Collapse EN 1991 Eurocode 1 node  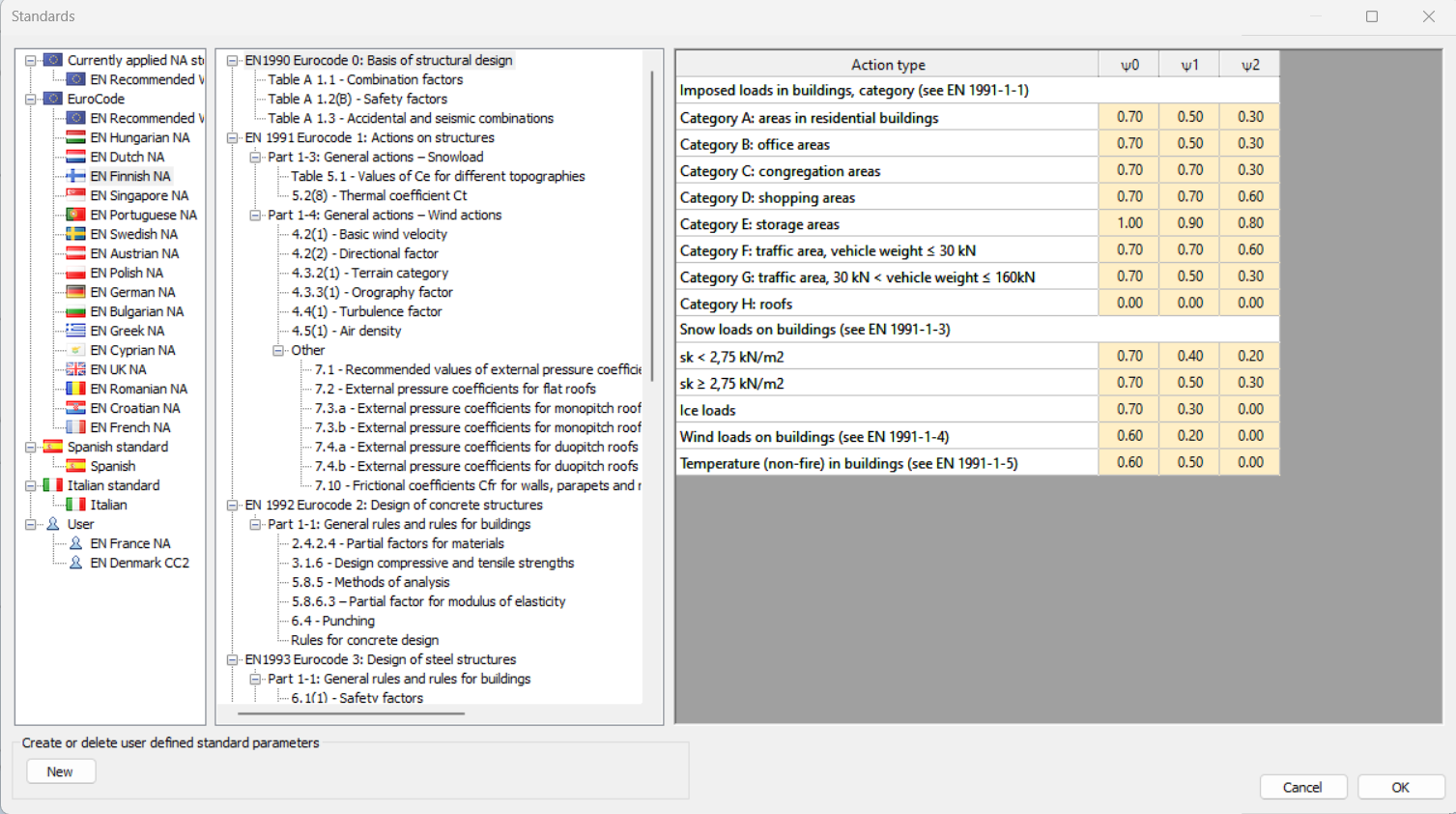click(232, 137)
